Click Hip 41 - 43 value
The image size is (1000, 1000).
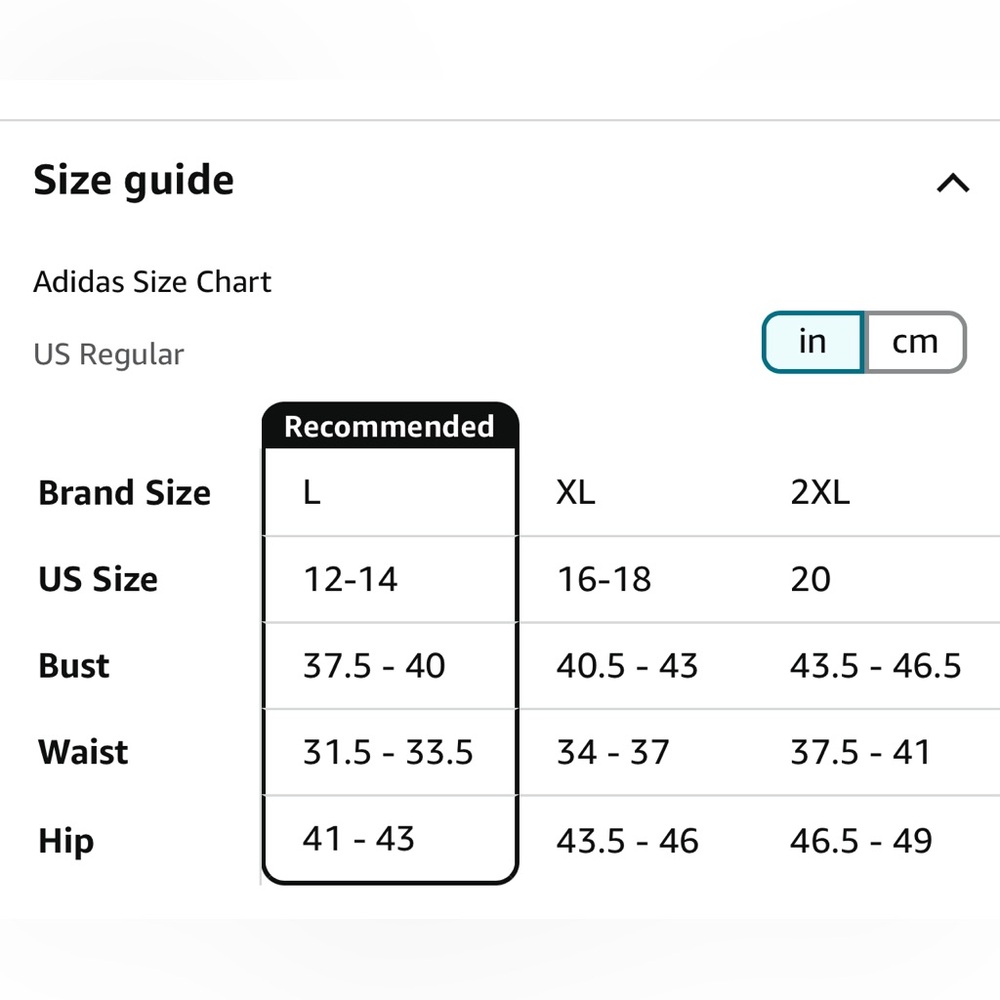[x=358, y=839]
